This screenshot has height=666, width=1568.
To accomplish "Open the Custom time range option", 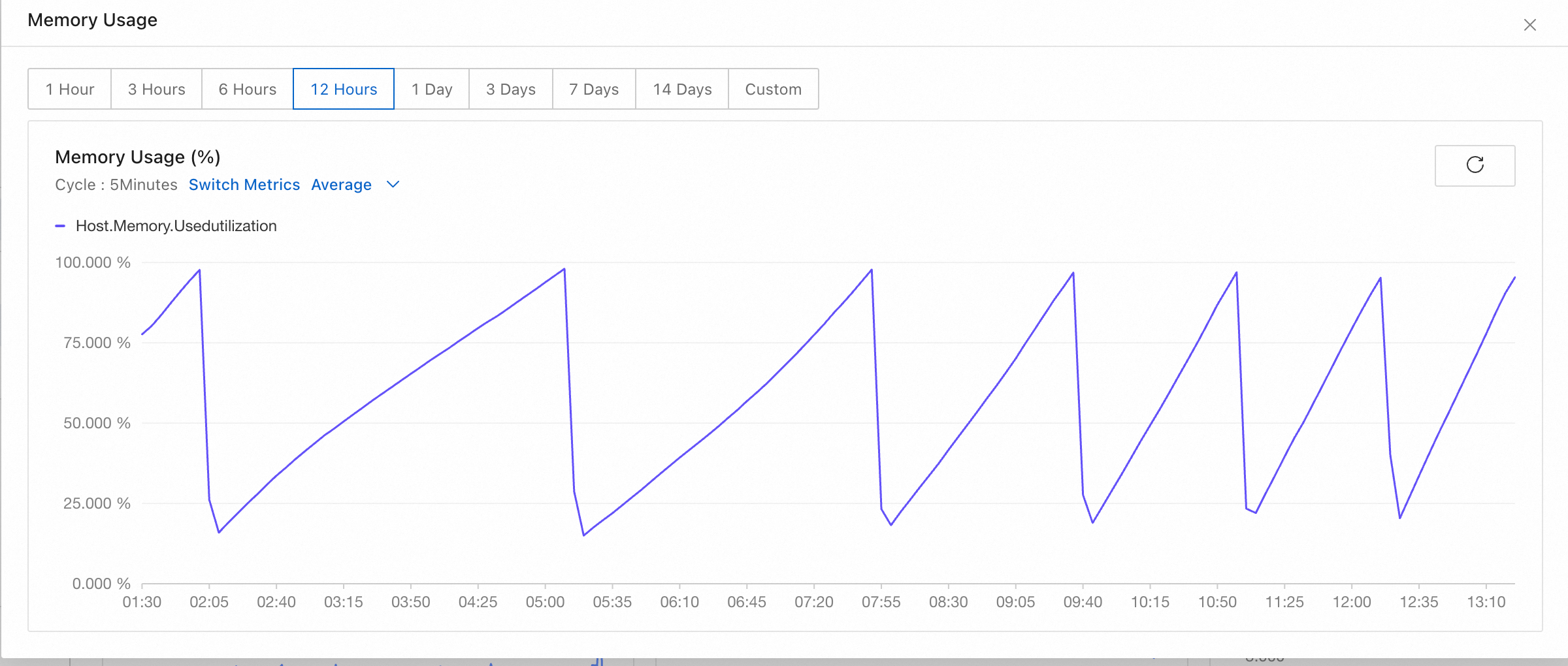I will pos(774,89).
